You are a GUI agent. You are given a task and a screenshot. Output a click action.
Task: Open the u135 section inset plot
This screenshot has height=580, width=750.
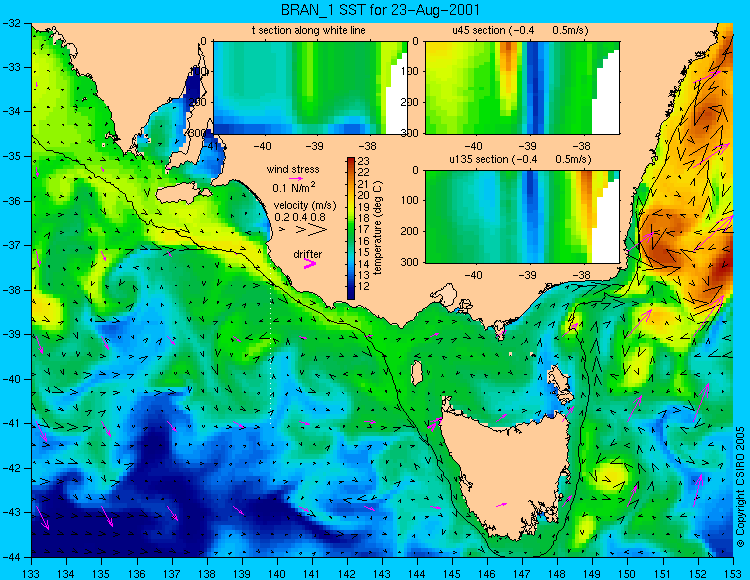tap(522, 217)
